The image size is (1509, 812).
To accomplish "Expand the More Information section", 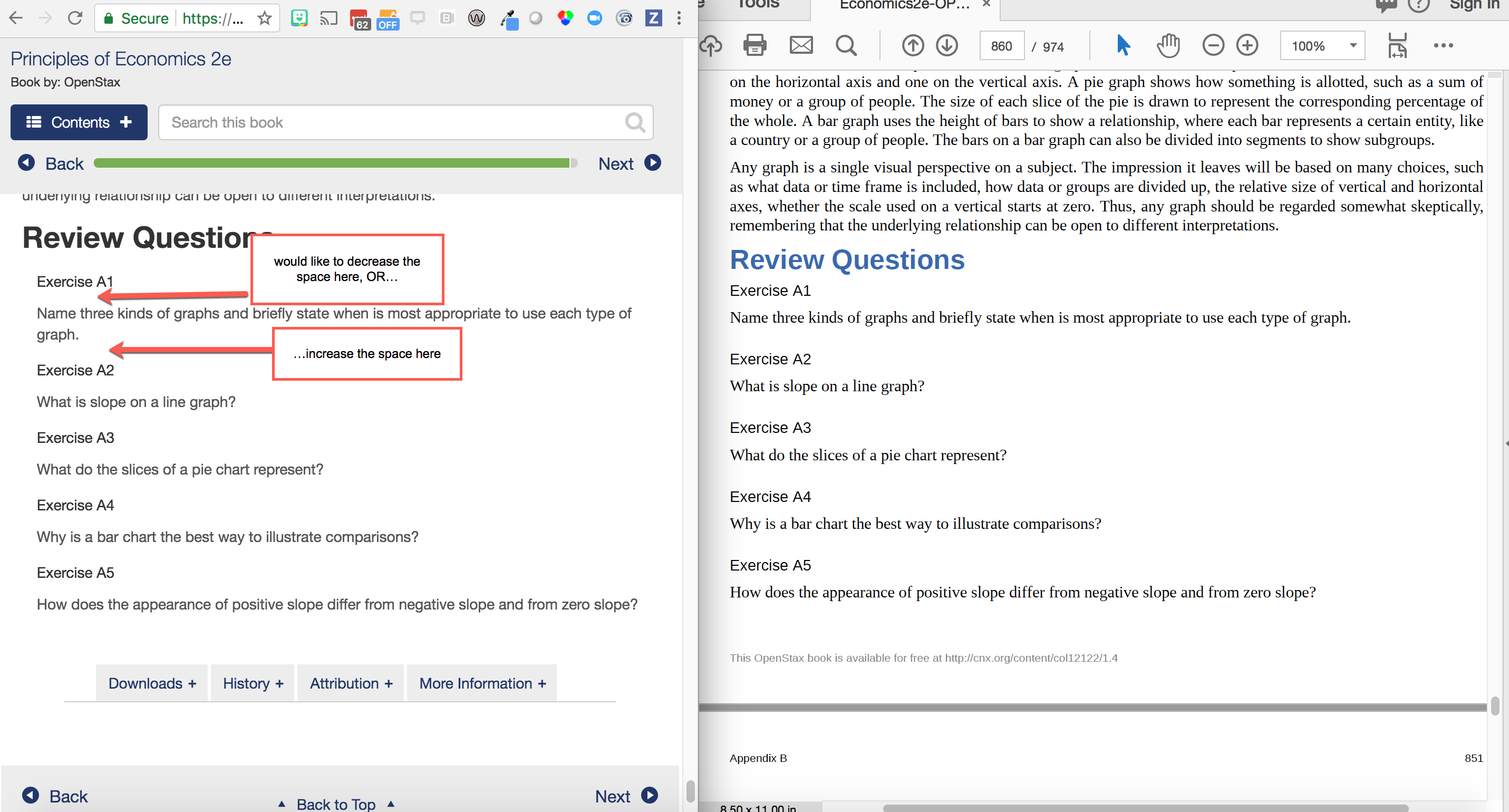I will [x=482, y=683].
